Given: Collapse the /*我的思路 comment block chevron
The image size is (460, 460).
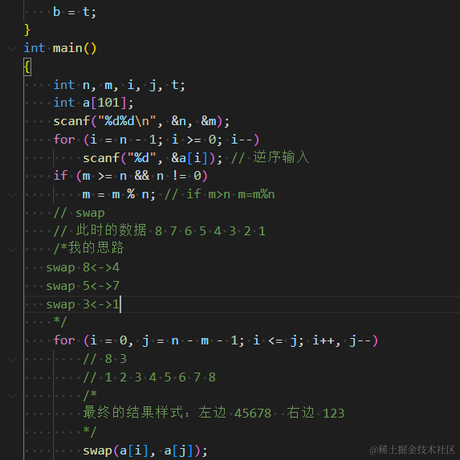Looking at the screenshot, I should tap(12, 249).
